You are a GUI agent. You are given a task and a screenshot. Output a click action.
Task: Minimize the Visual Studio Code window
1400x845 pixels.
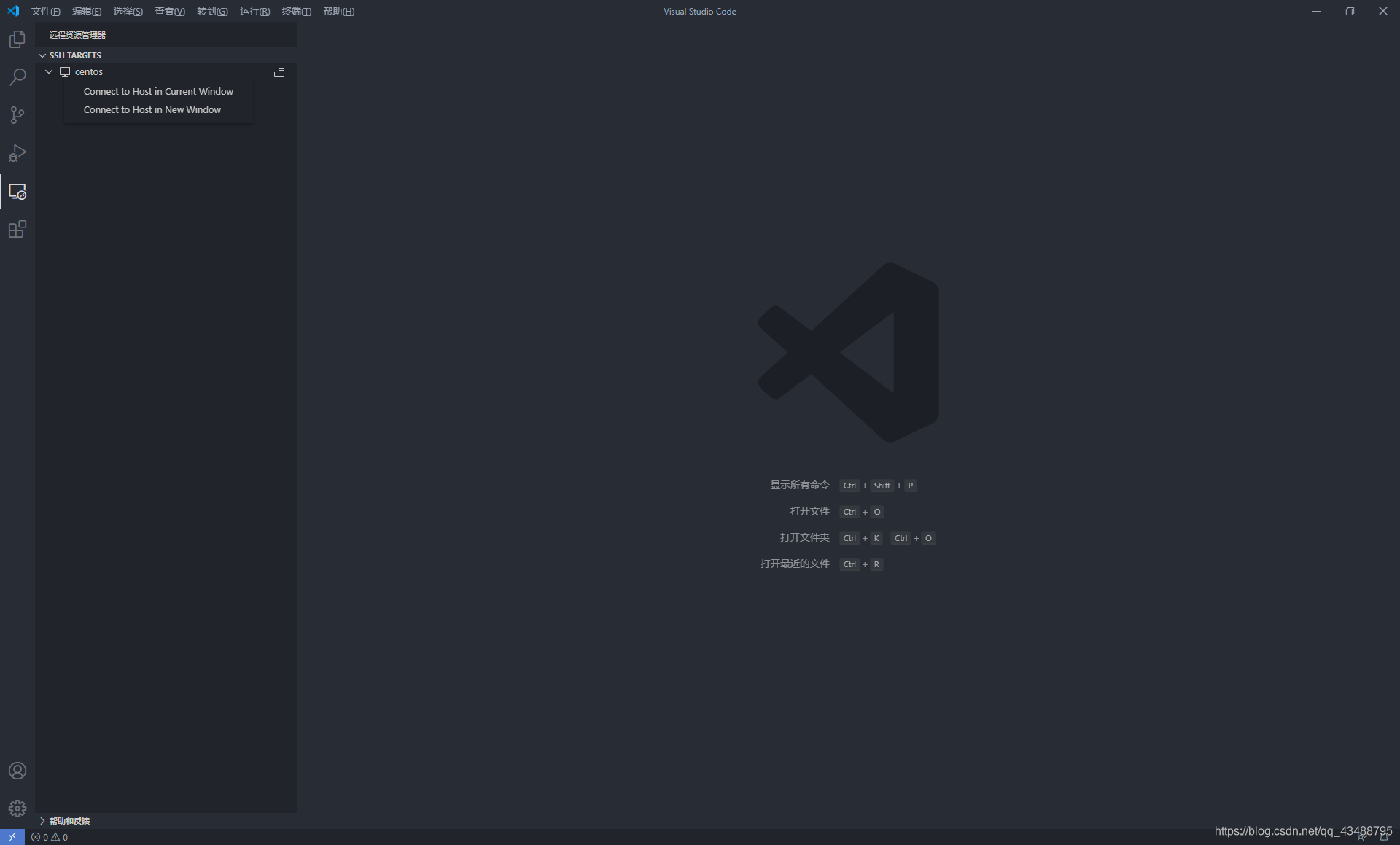[x=1316, y=11]
